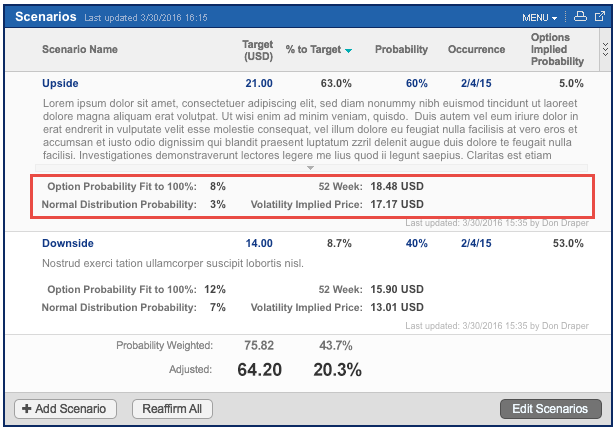The image size is (614, 429).
Task: Click Target (USD) column header
Action: tap(258, 49)
